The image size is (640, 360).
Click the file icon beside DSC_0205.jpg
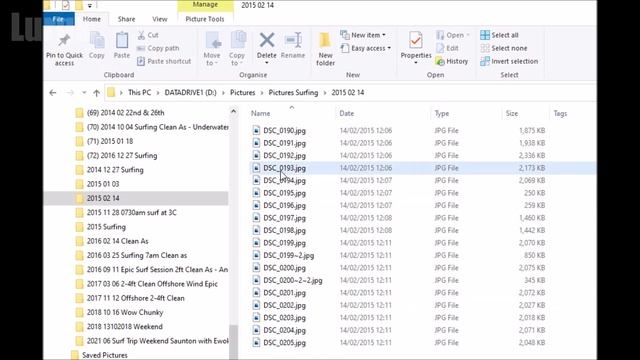[256, 342]
